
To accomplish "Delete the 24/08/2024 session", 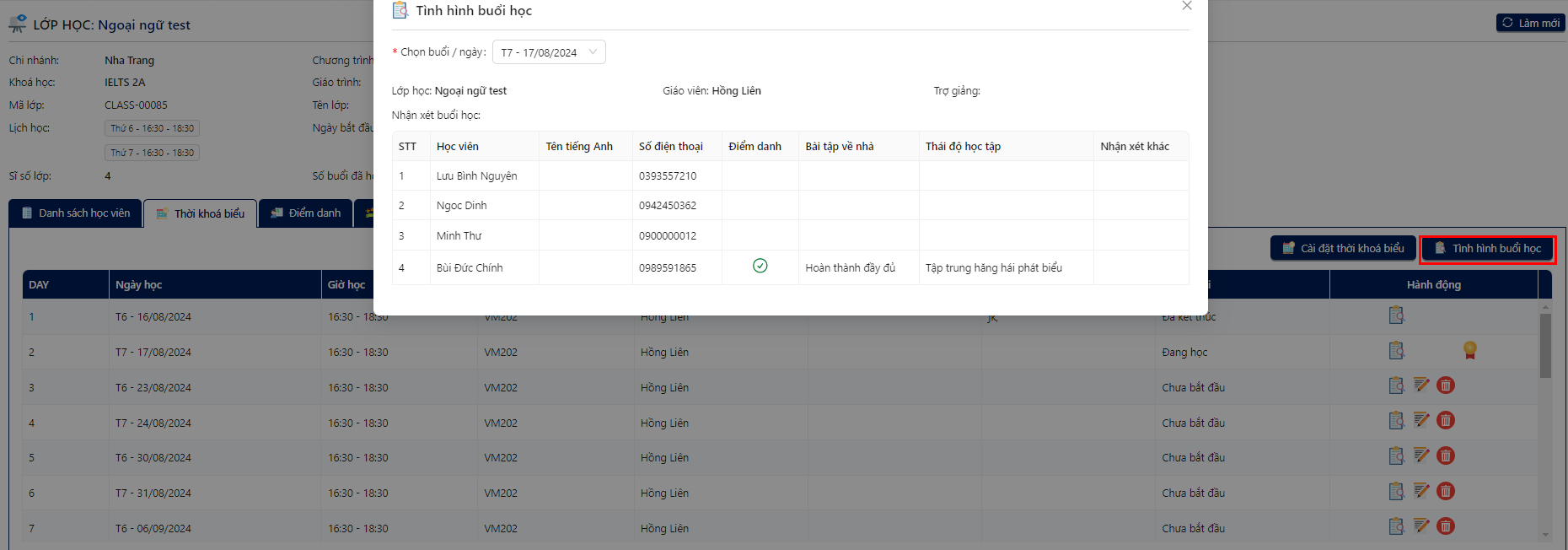I will tap(1446, 420).
